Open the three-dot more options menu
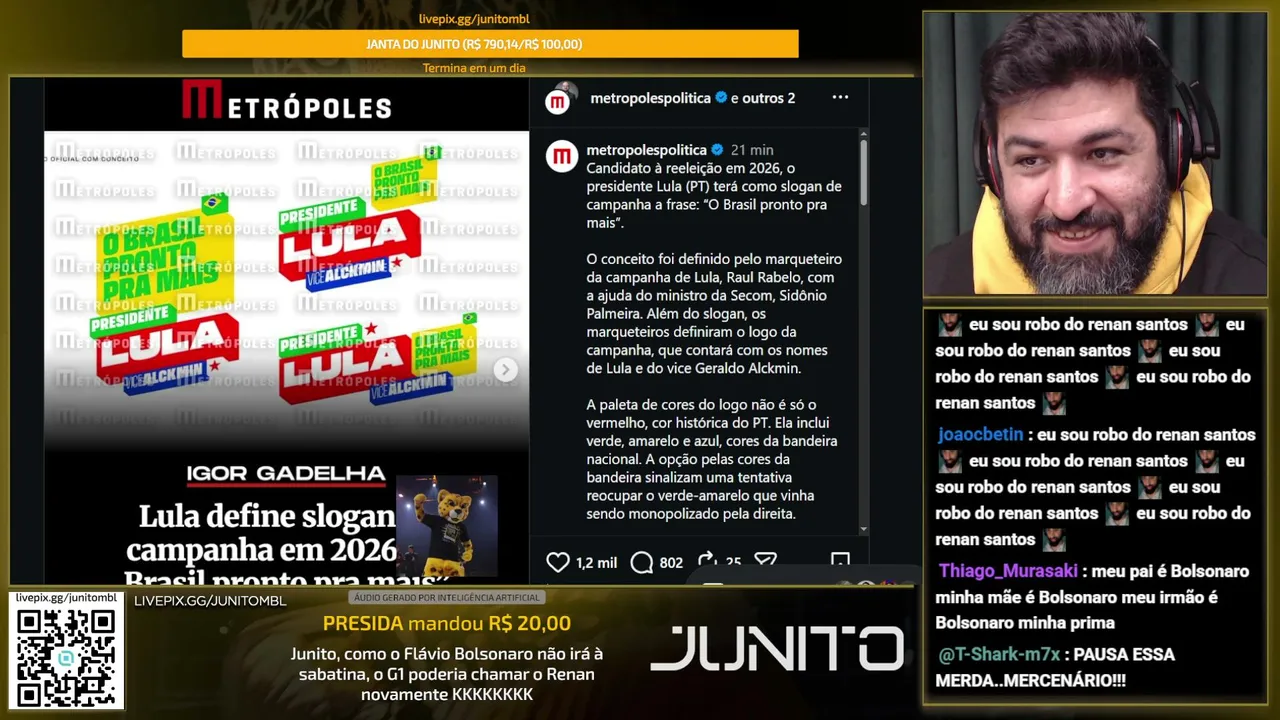The image size is (1280, 720). 840,97
